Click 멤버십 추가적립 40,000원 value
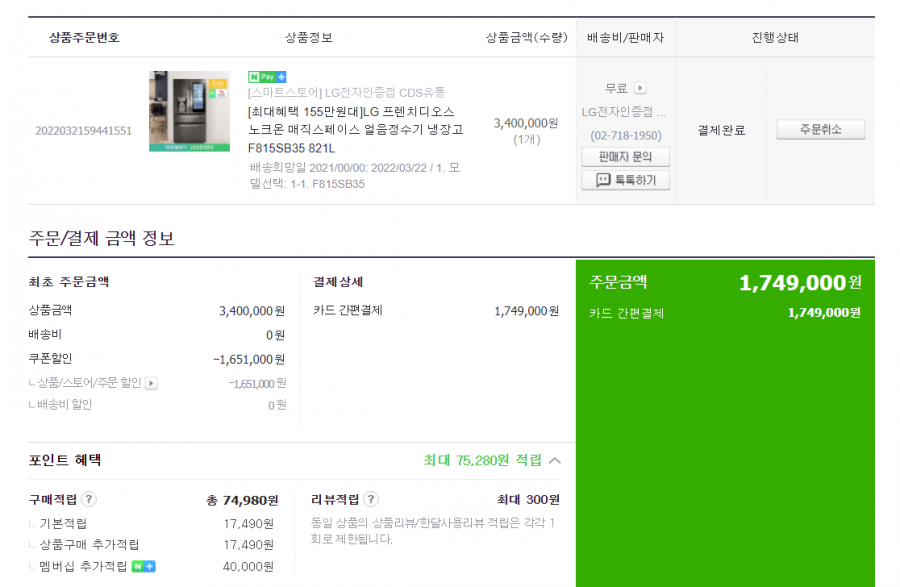Screen dimensions: 900x587 248,567
